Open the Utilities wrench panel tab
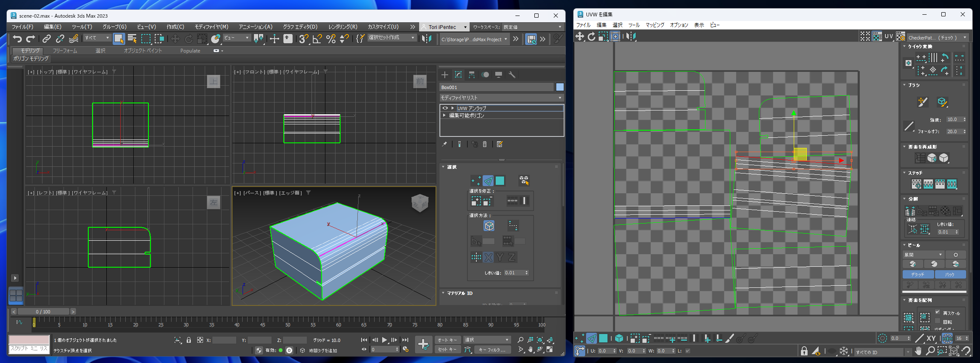980x363 pixels. click(512, 74)
